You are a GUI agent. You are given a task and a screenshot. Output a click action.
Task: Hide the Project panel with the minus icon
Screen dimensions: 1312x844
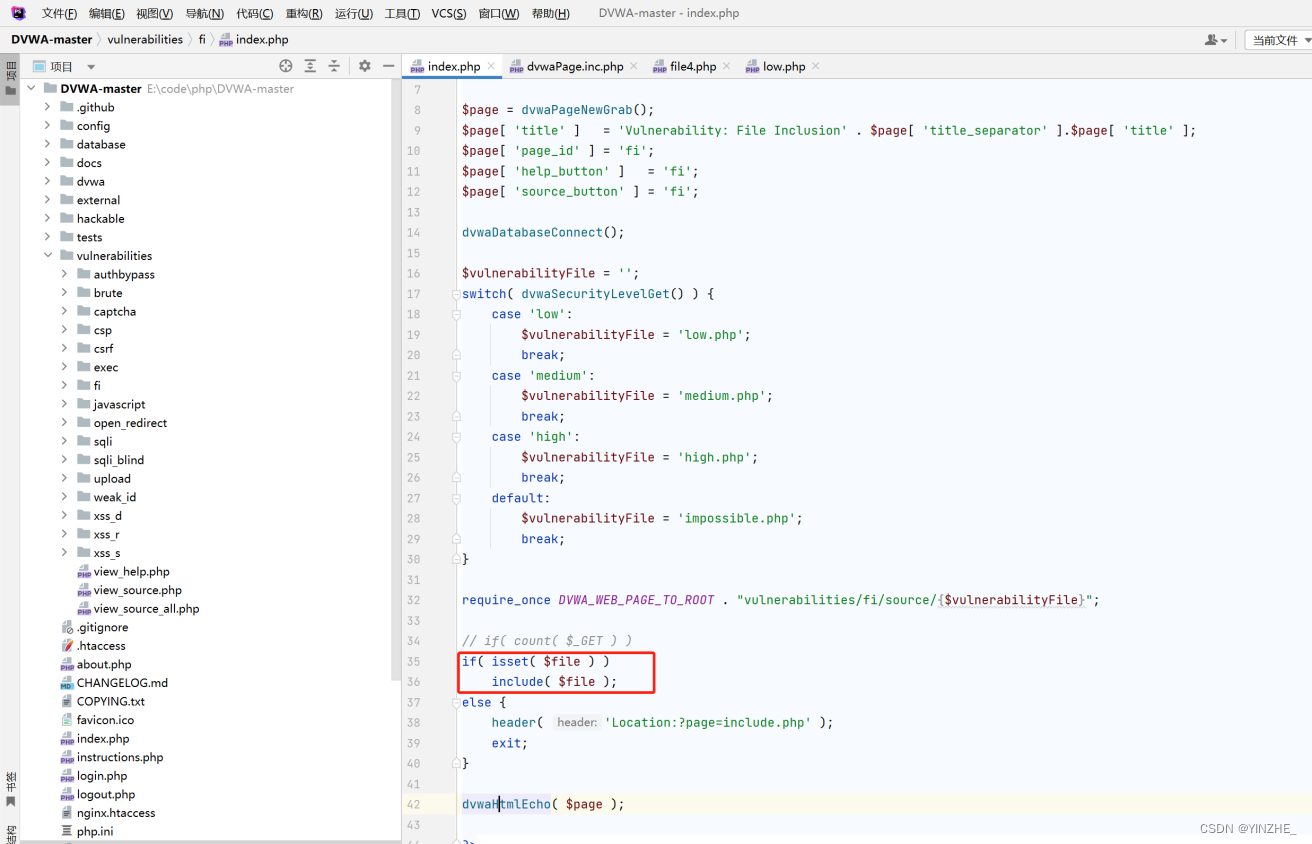tap(388, 66)
